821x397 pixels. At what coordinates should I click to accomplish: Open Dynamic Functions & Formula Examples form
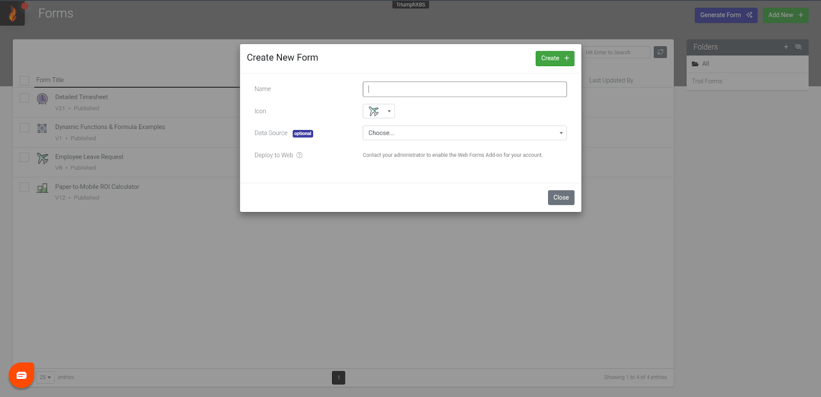point(110,127)
